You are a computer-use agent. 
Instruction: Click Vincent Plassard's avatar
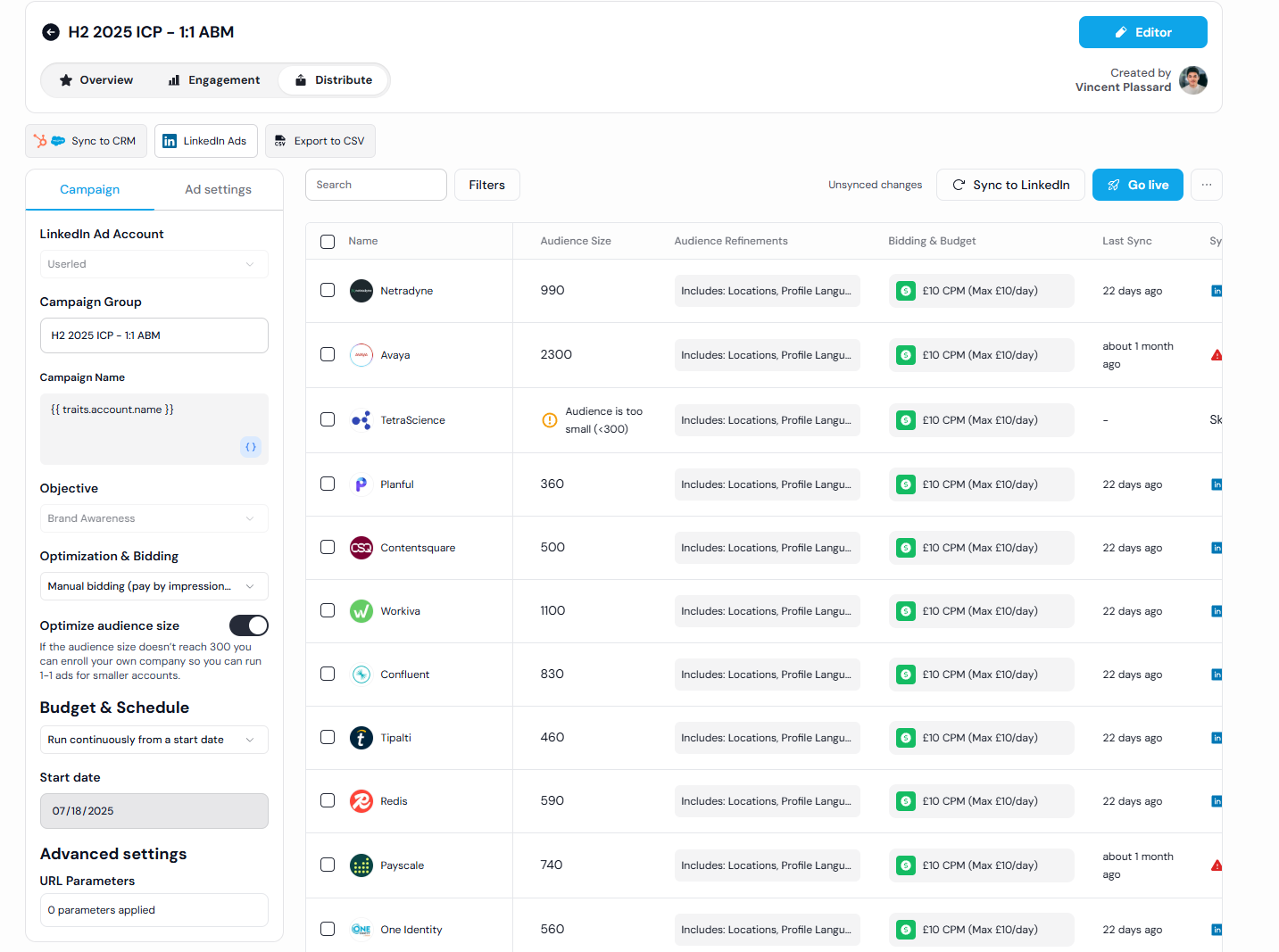(1193, 80)
